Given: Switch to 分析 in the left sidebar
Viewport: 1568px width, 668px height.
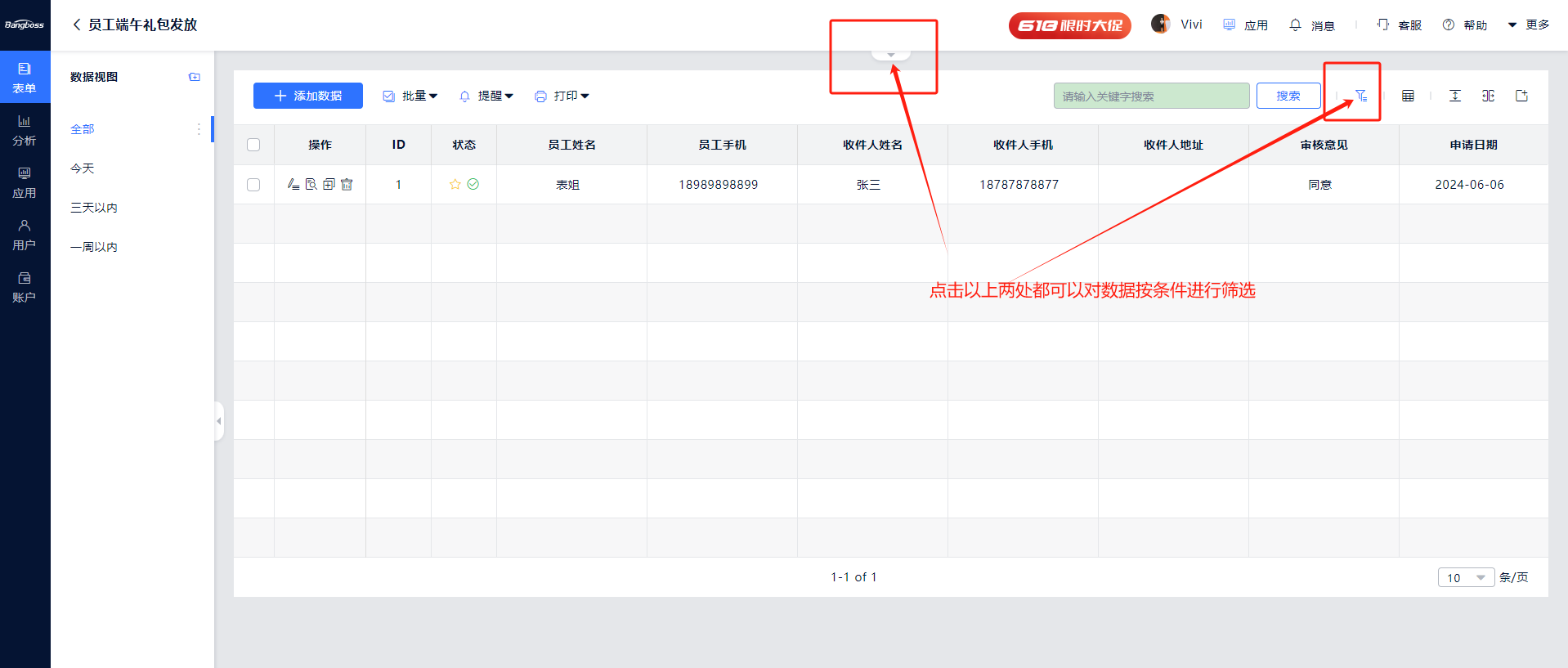Looking at the screenshot, I should click(x=25, y=130).
